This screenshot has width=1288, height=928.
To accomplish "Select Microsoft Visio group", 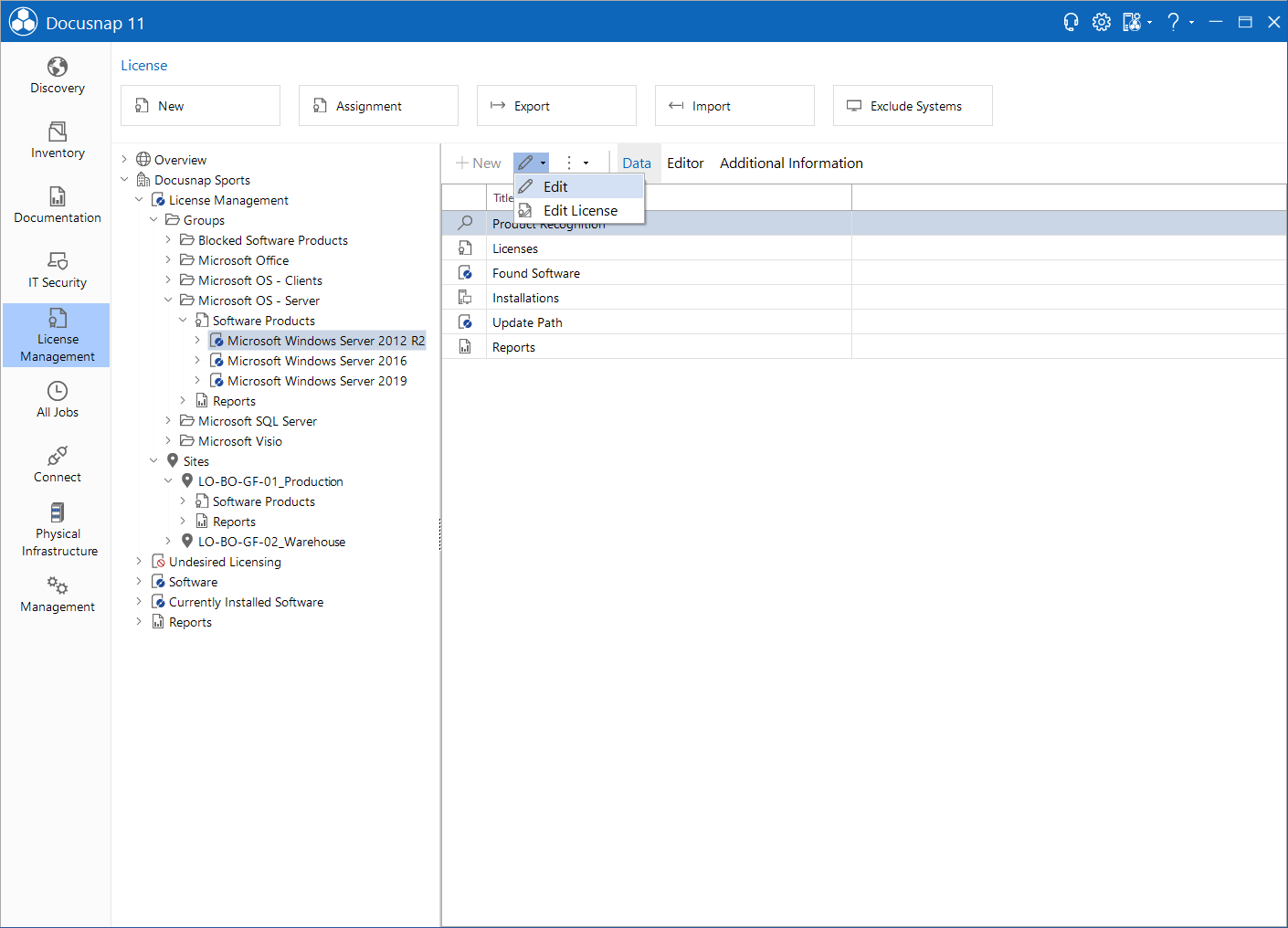I will (240, 440).
